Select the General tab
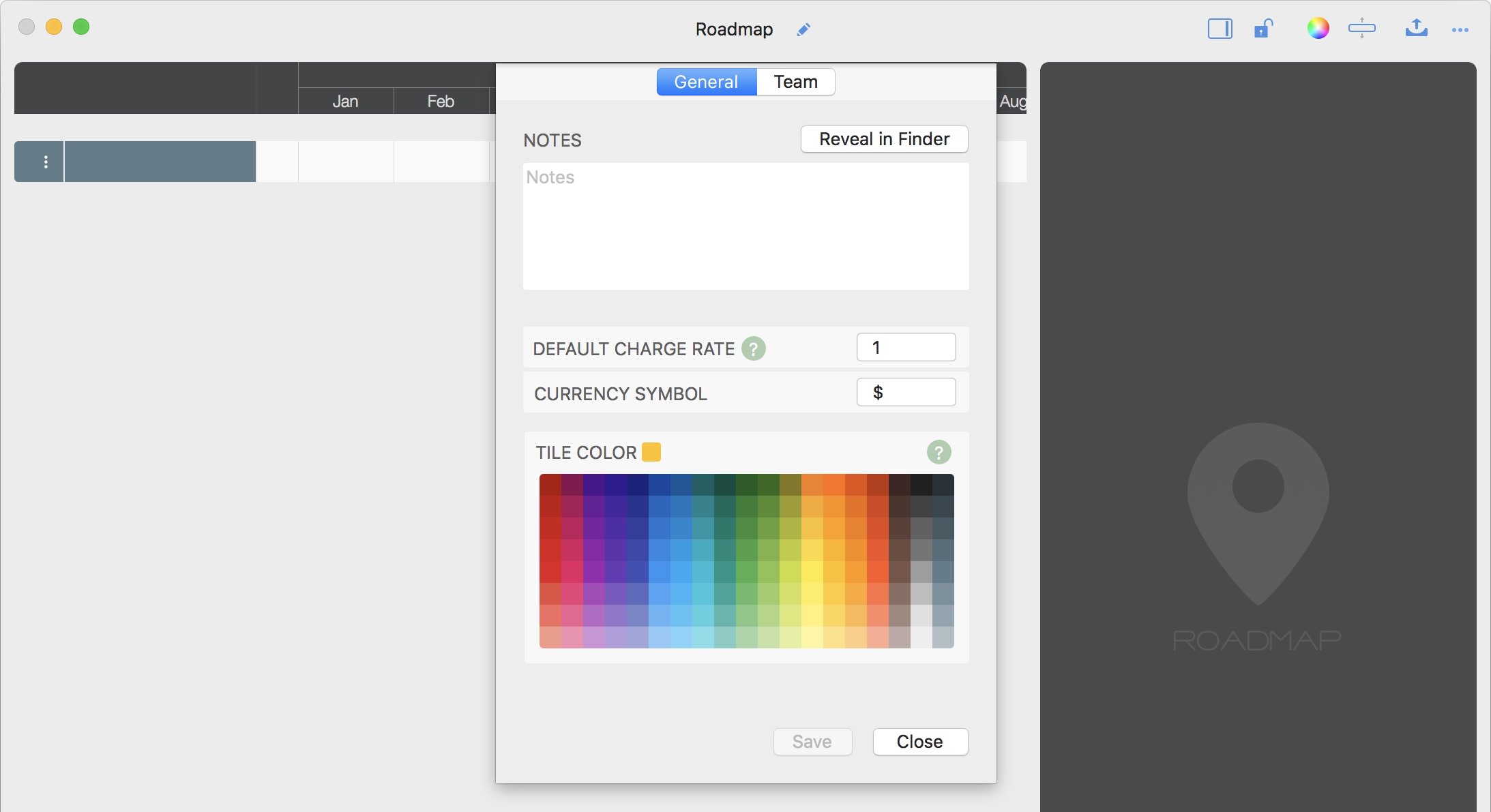Screen dimensions: 1491x812 [706, 82]
